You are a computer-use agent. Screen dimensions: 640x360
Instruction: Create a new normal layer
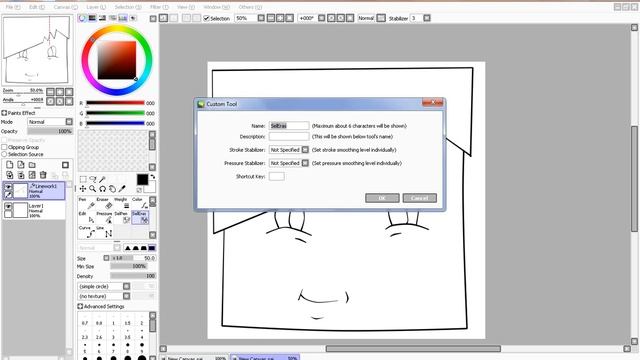click(x=9, y=165)
